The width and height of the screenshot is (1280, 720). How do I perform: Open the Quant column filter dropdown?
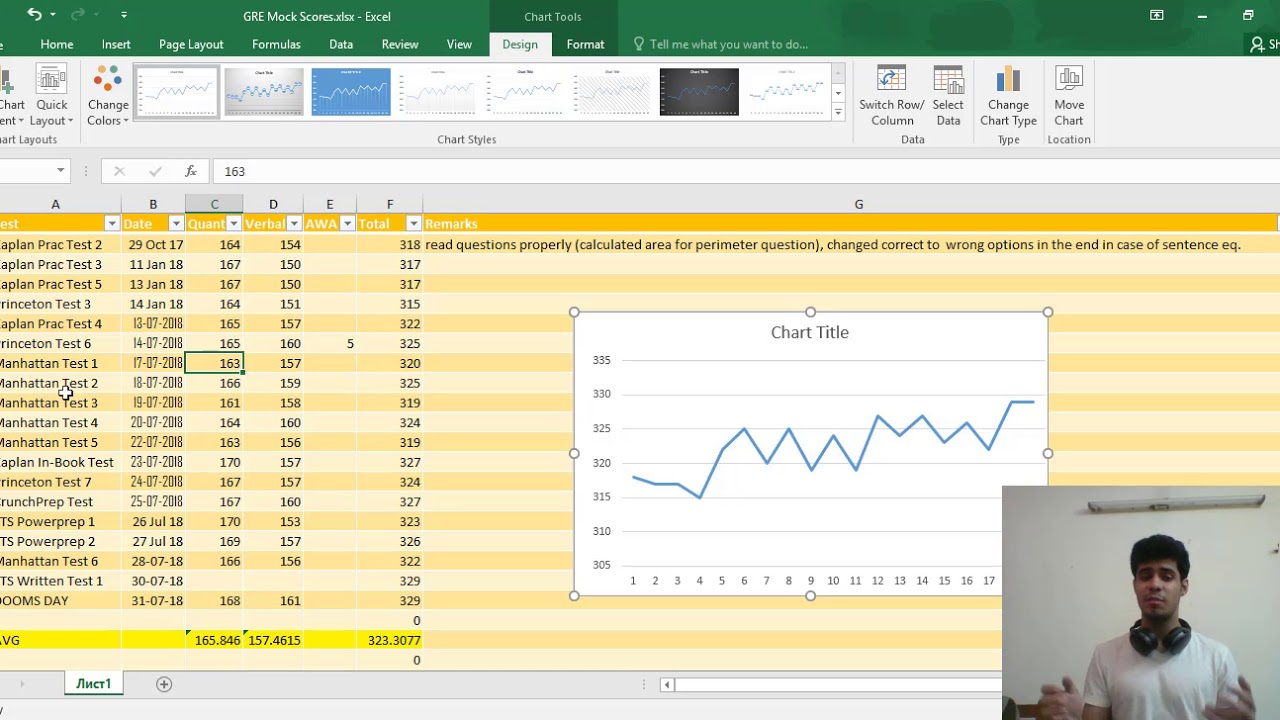tap(234, 224)
